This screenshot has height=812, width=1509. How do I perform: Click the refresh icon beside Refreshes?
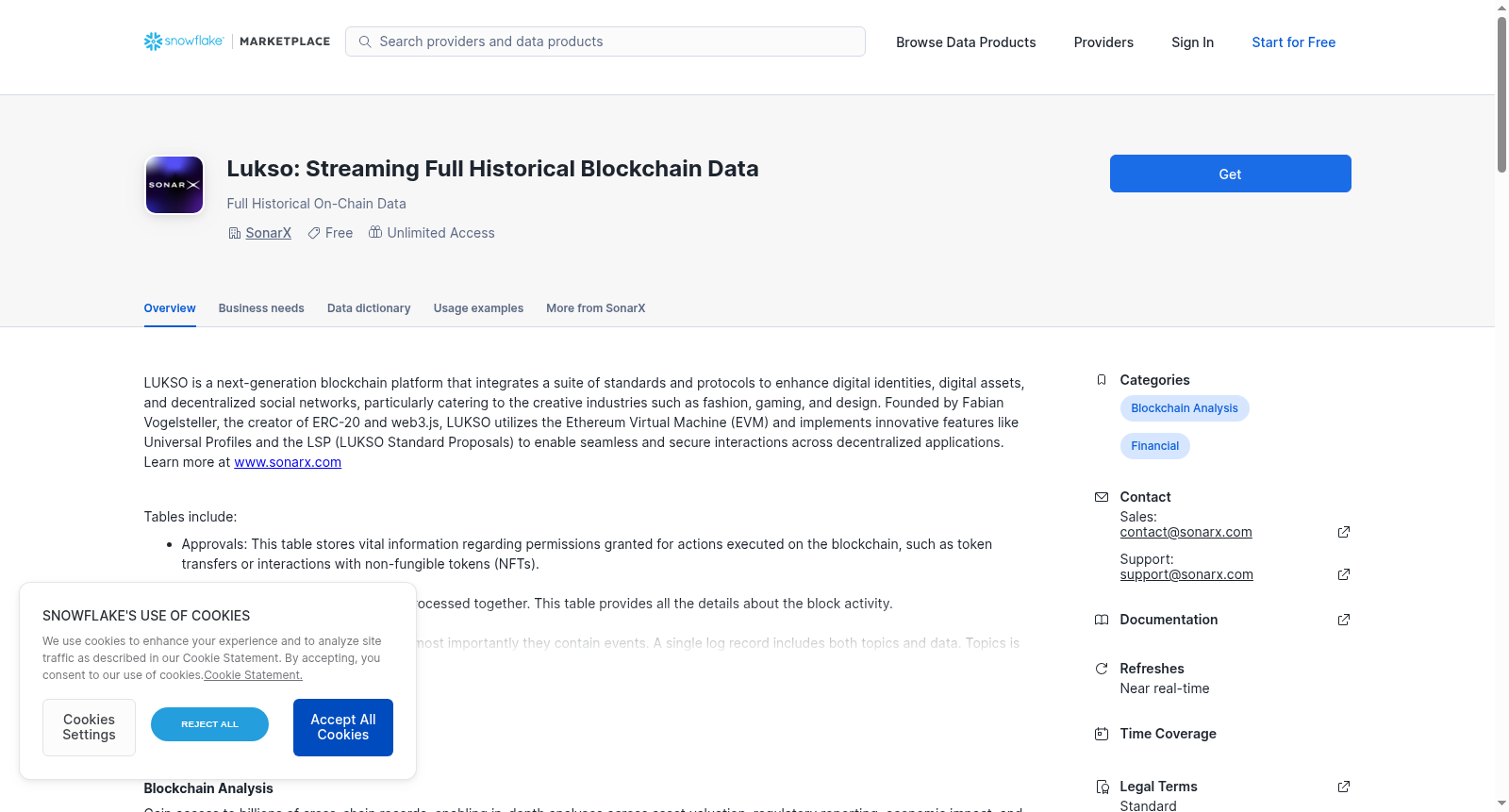[1102, 669]
